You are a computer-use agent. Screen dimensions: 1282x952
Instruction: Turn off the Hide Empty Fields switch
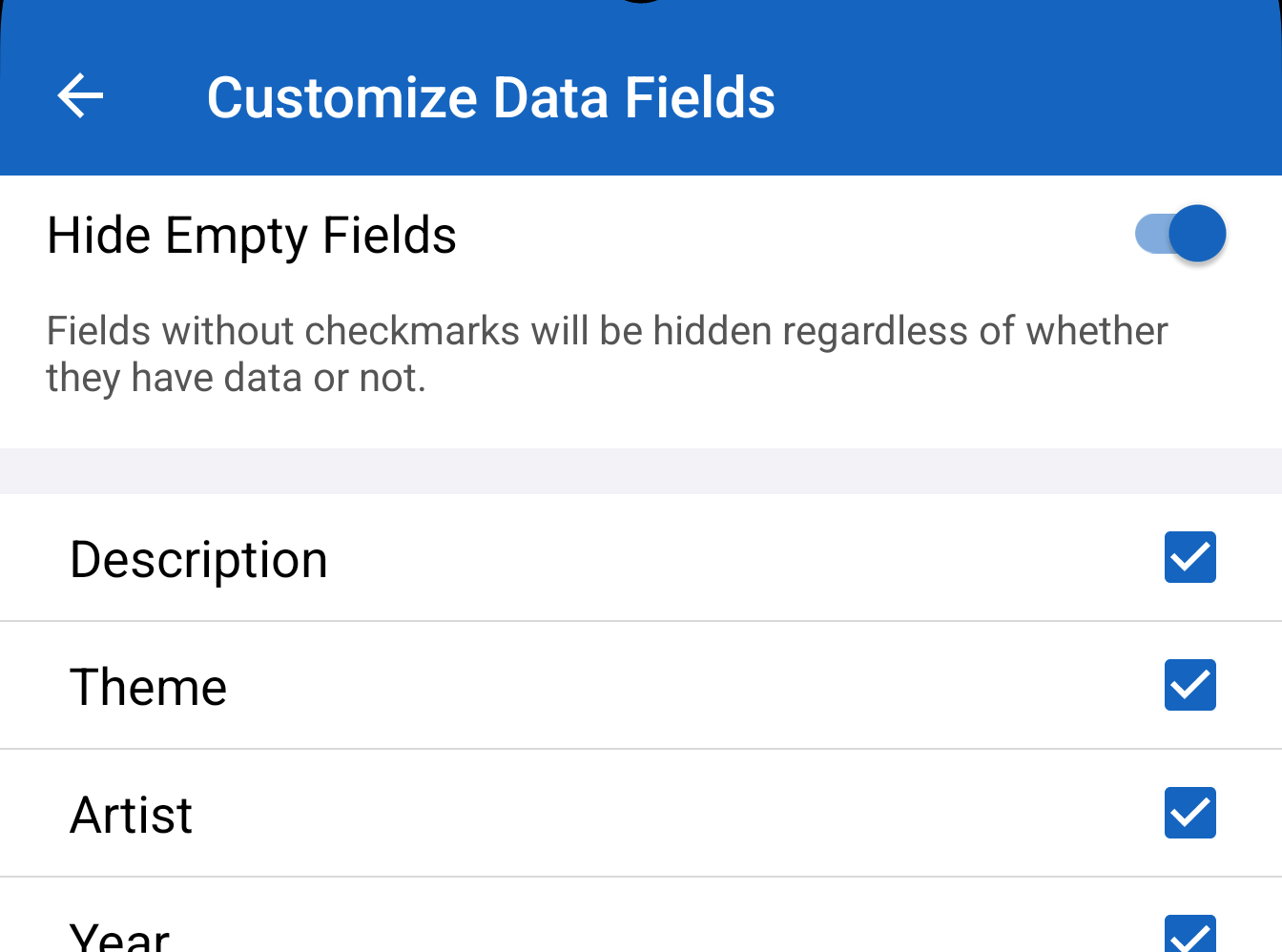pos(1181,234)
